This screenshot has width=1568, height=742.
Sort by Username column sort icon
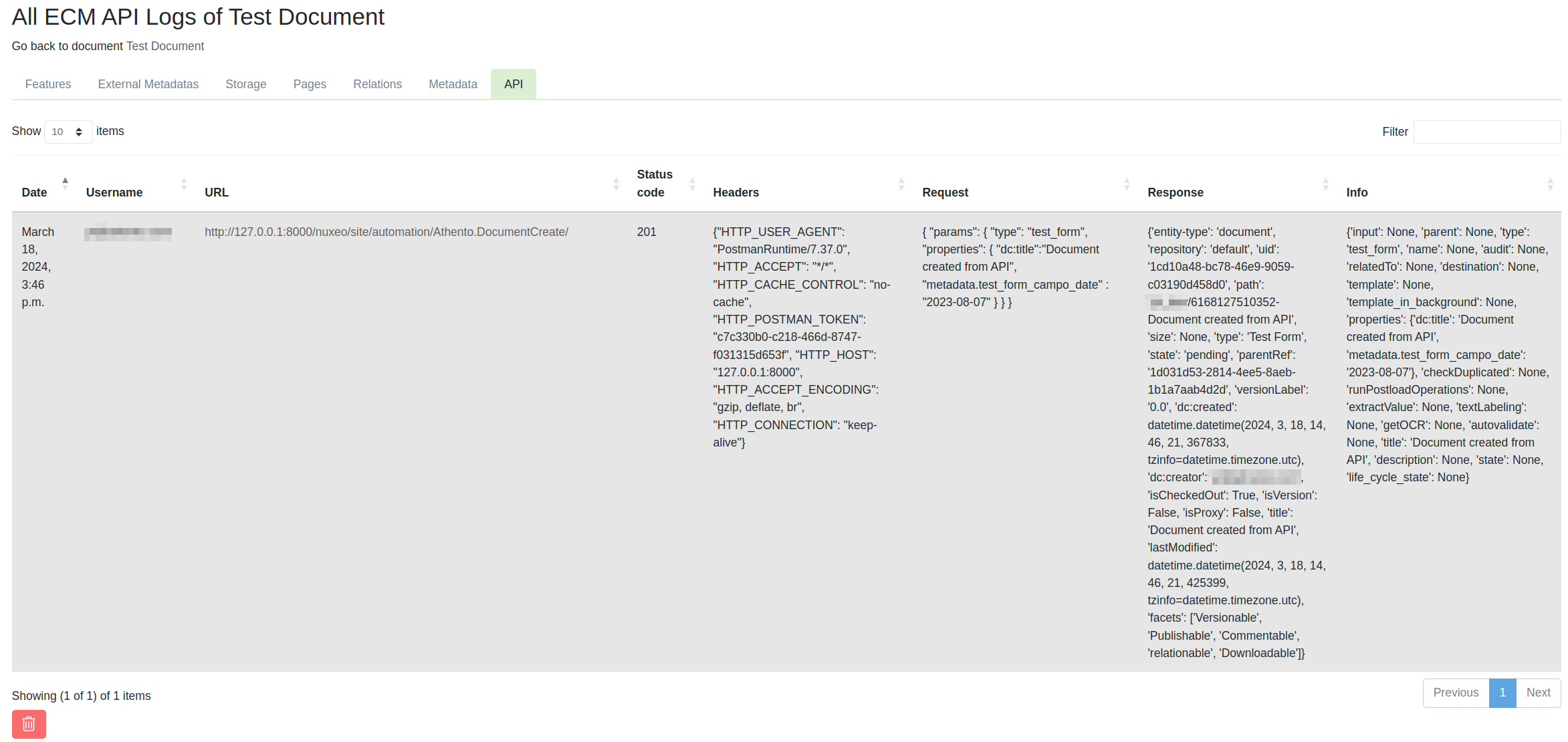point(184,184)
